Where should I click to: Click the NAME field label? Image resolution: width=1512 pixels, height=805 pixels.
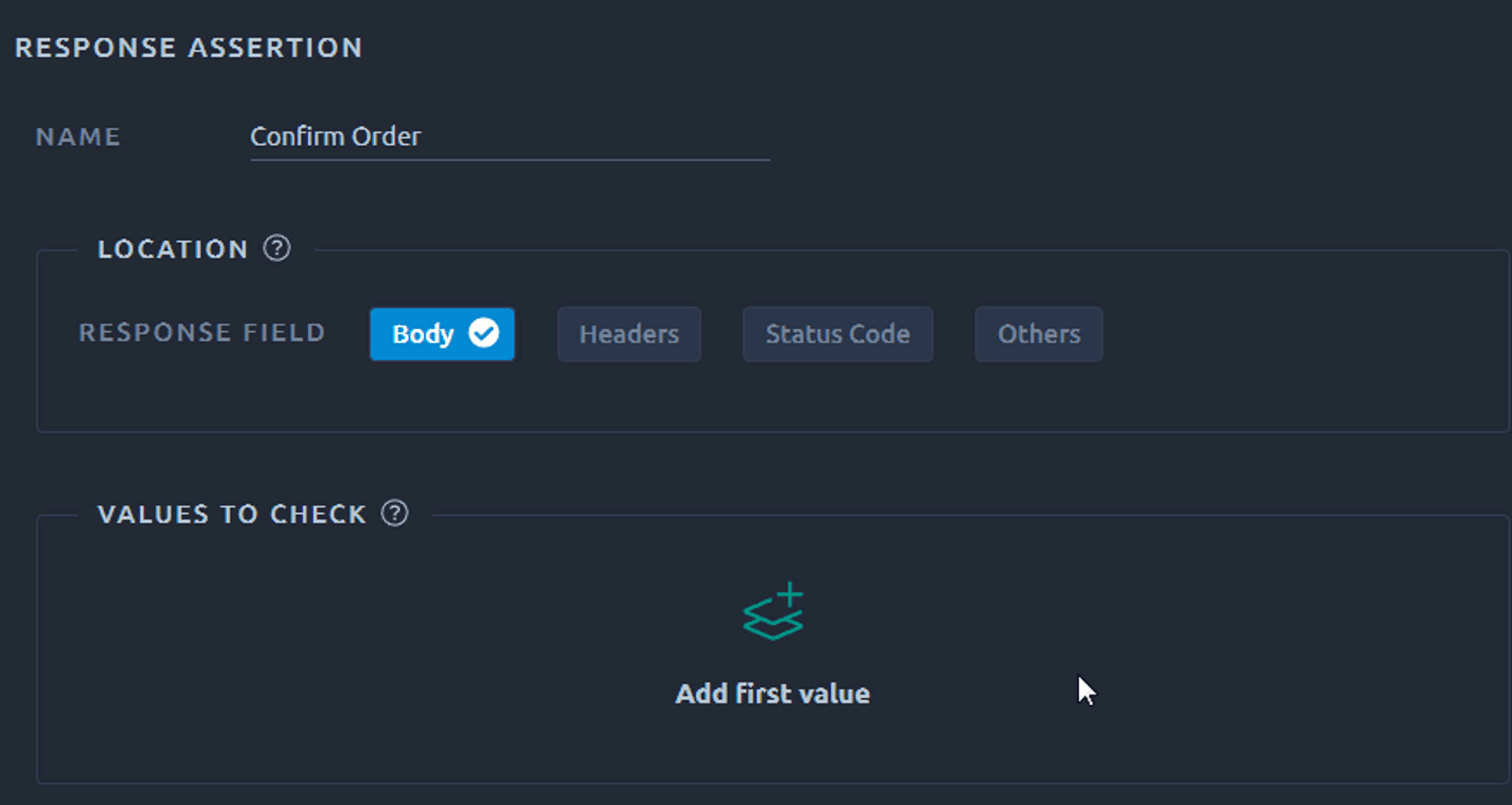coord(78,137)
